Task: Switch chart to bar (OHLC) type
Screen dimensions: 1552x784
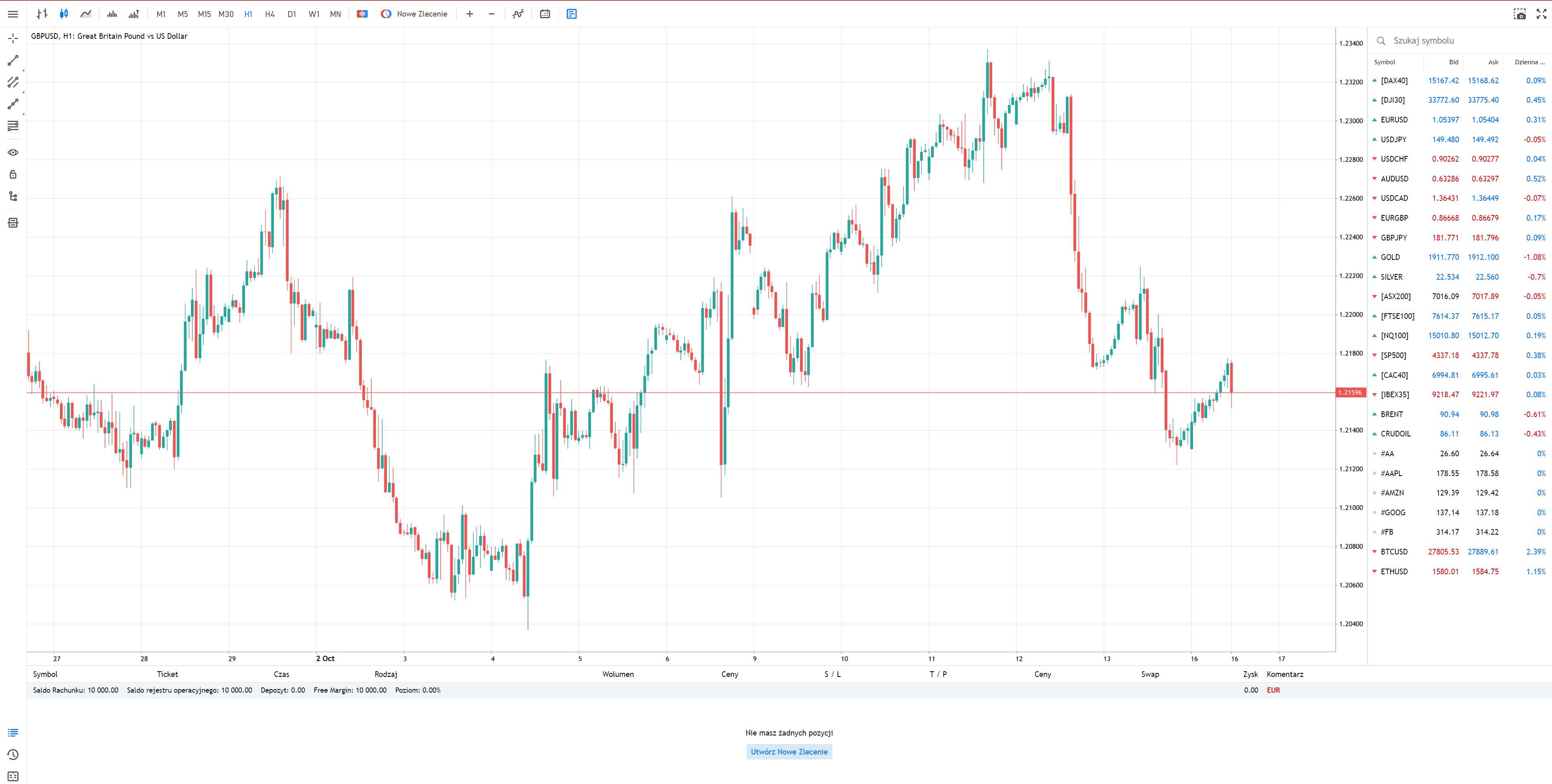Action: pos(42,14)
